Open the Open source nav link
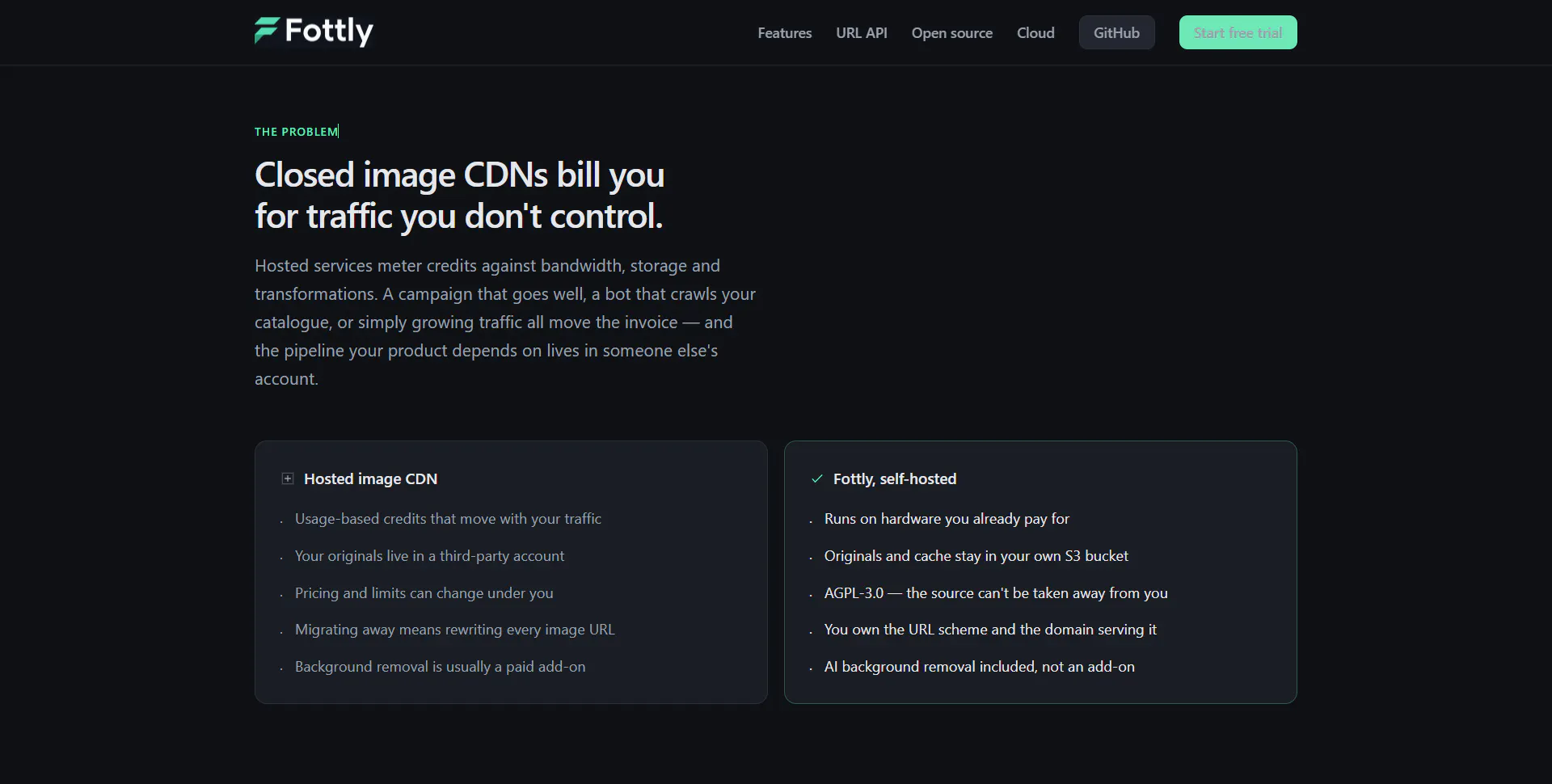This screenshot has width=1552, height=784. [952, 33]
